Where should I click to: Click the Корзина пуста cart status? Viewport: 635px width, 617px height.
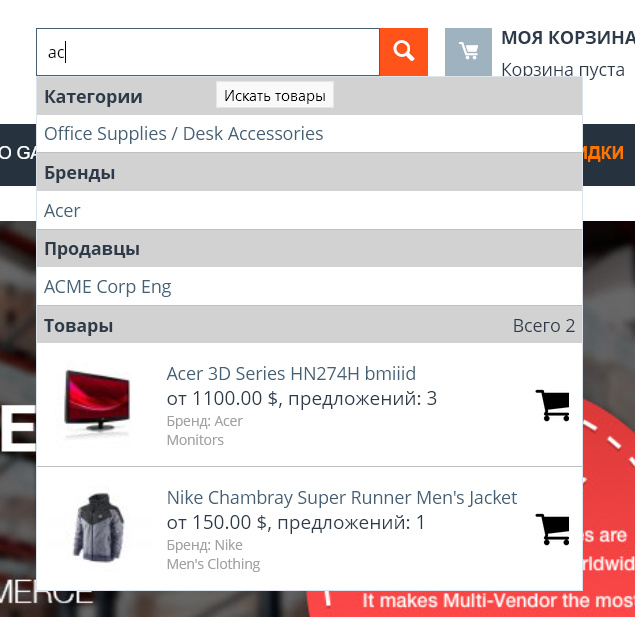pyautogui.click(x=563, y=70)
